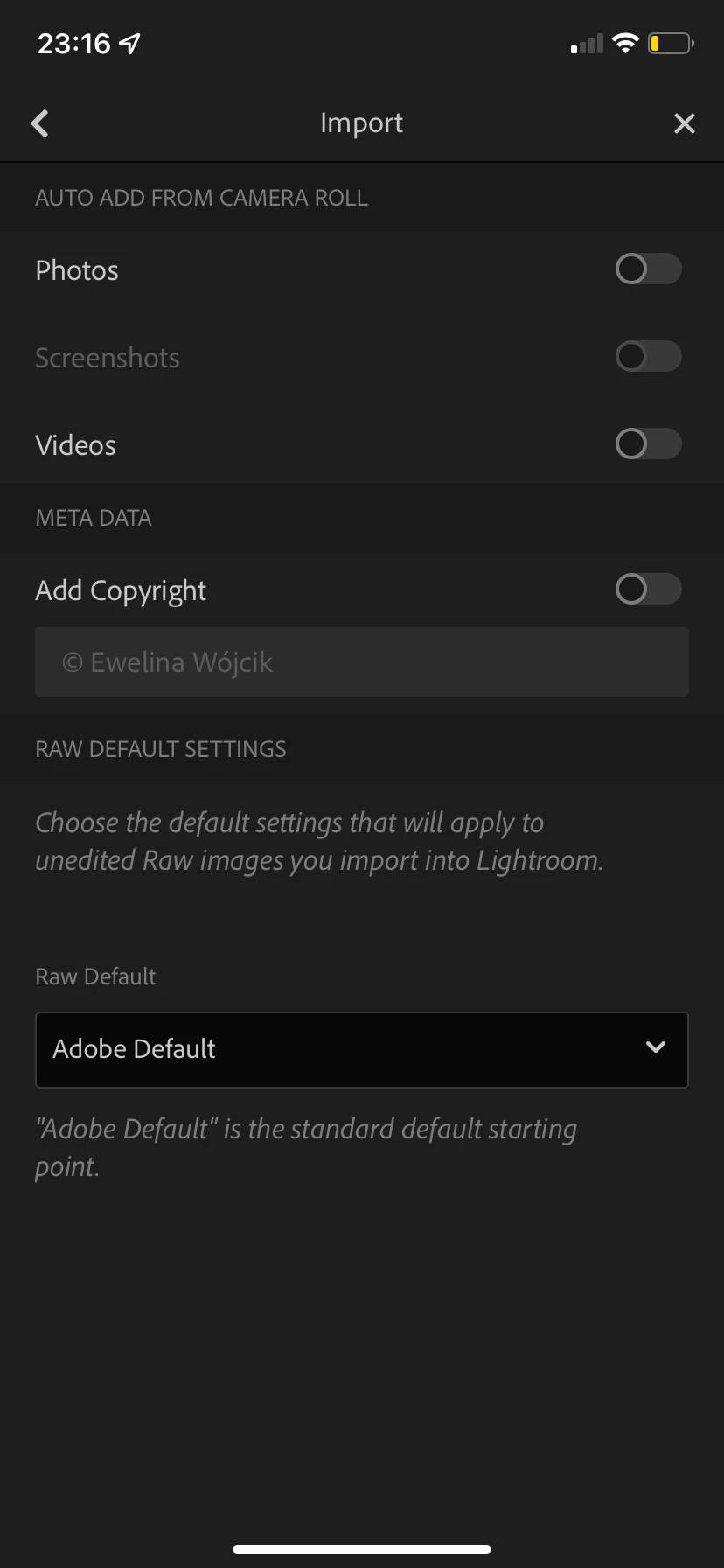This screenshot has height=1568, width=724.
Task: Edit the Ewelina Wójcik copyright field
Action: coord(362,661)
